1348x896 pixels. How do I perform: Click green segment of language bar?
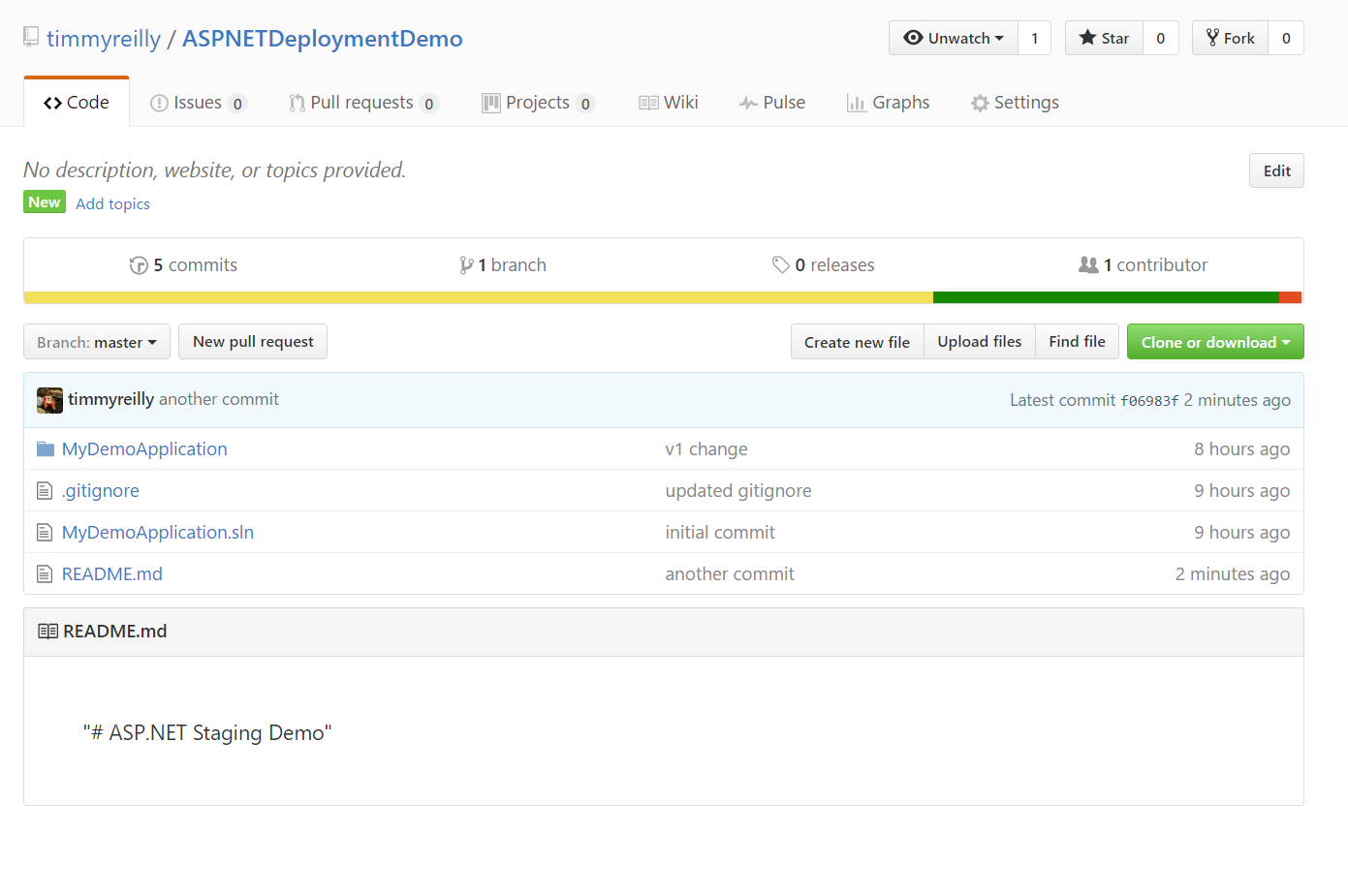point(1106,297)
